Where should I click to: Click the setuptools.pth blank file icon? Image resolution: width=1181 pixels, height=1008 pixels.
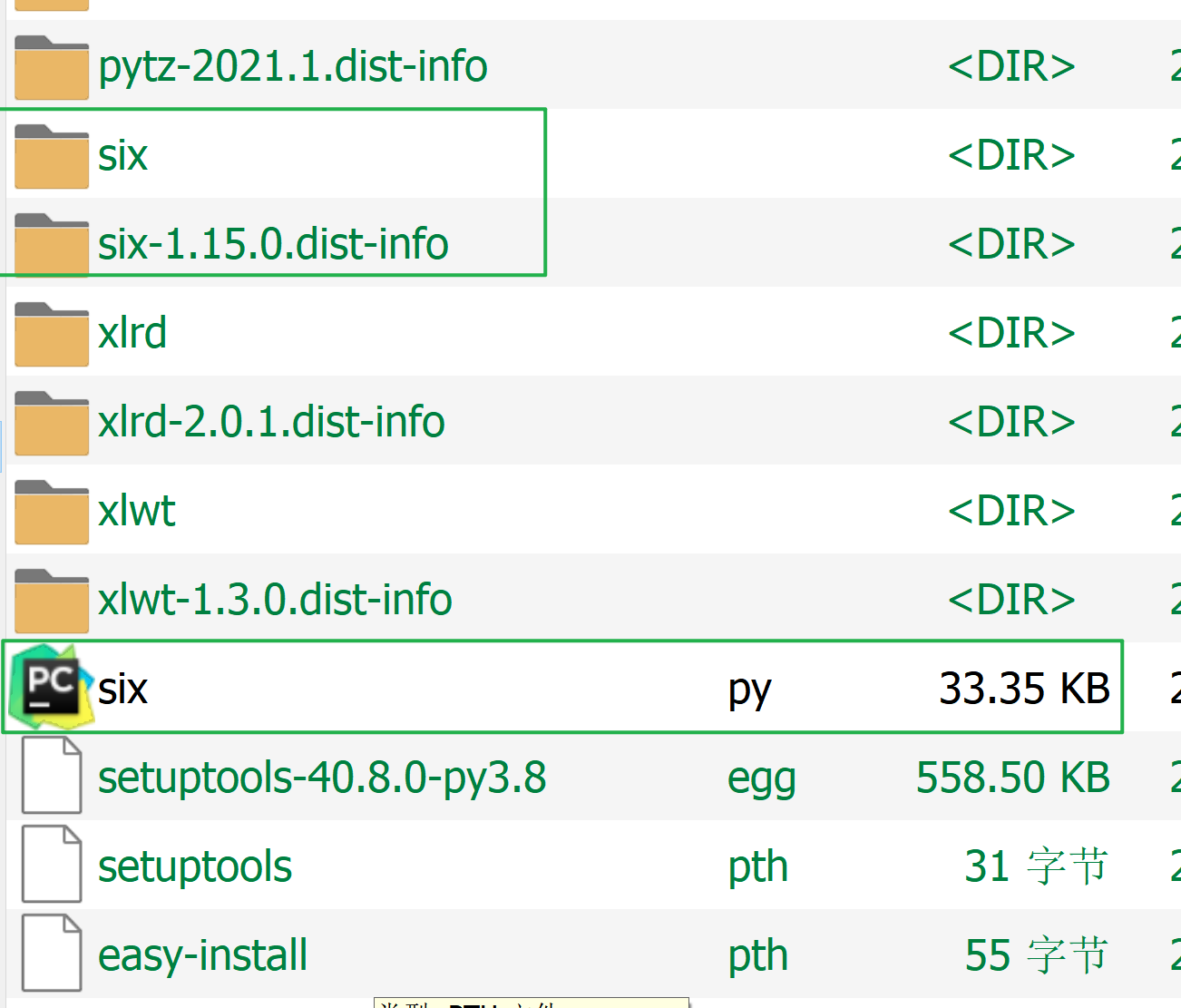[x=51, y=864]
